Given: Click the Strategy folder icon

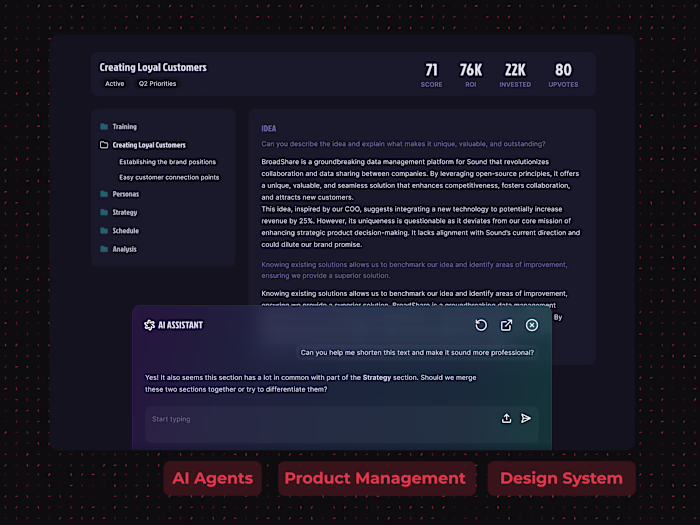Looking at the screenshot, I should 104,212.
